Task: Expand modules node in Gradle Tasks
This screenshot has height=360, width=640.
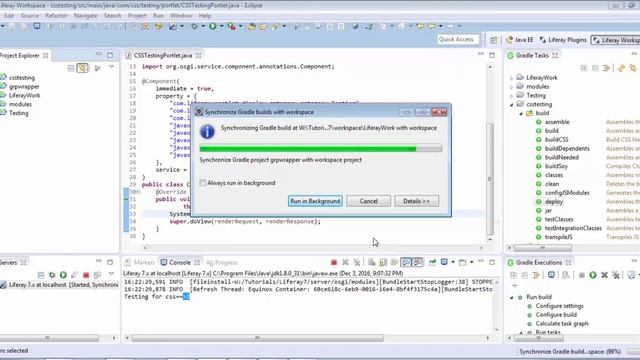Action: tap(511, 87)
